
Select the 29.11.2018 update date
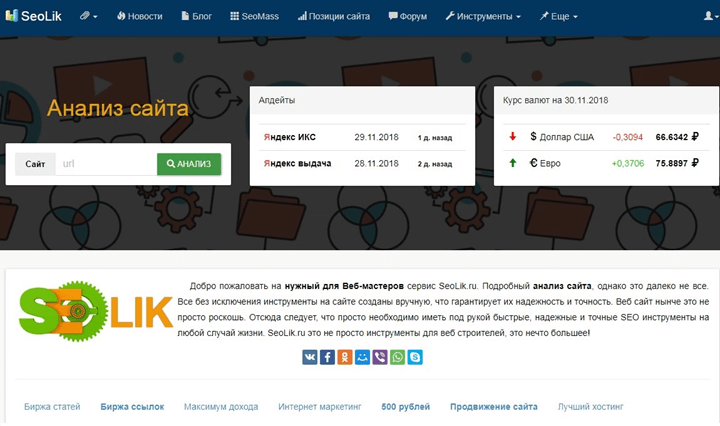[377, 137]
